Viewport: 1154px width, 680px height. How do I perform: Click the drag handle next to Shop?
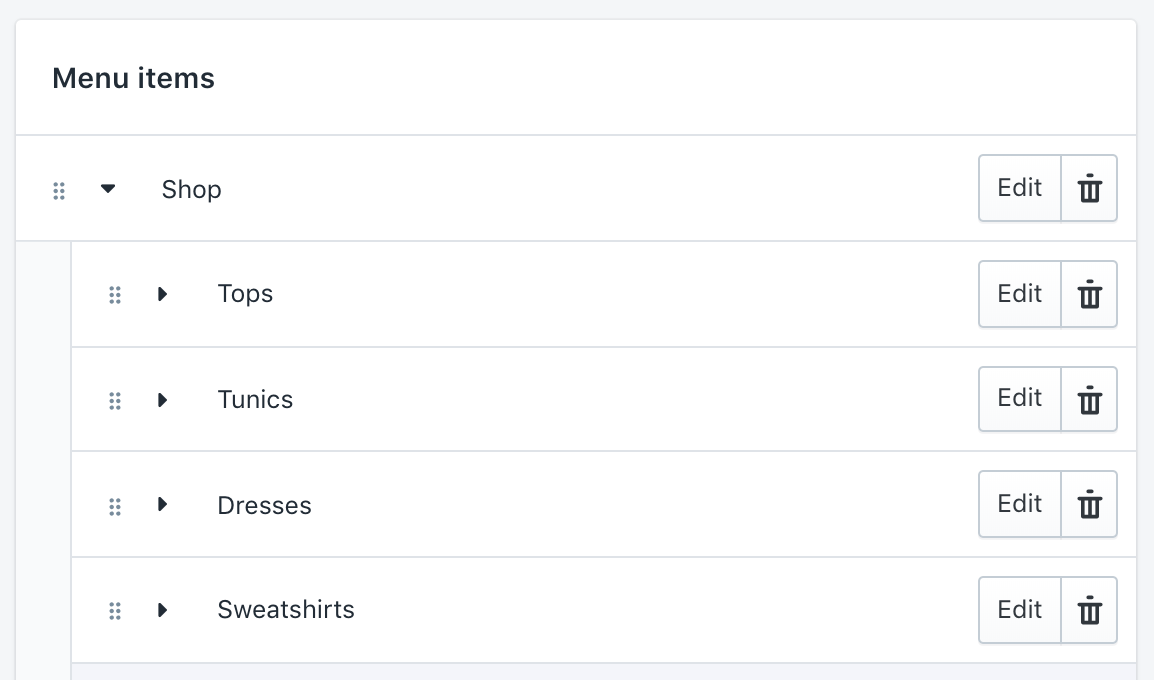[x=59, y=190]
